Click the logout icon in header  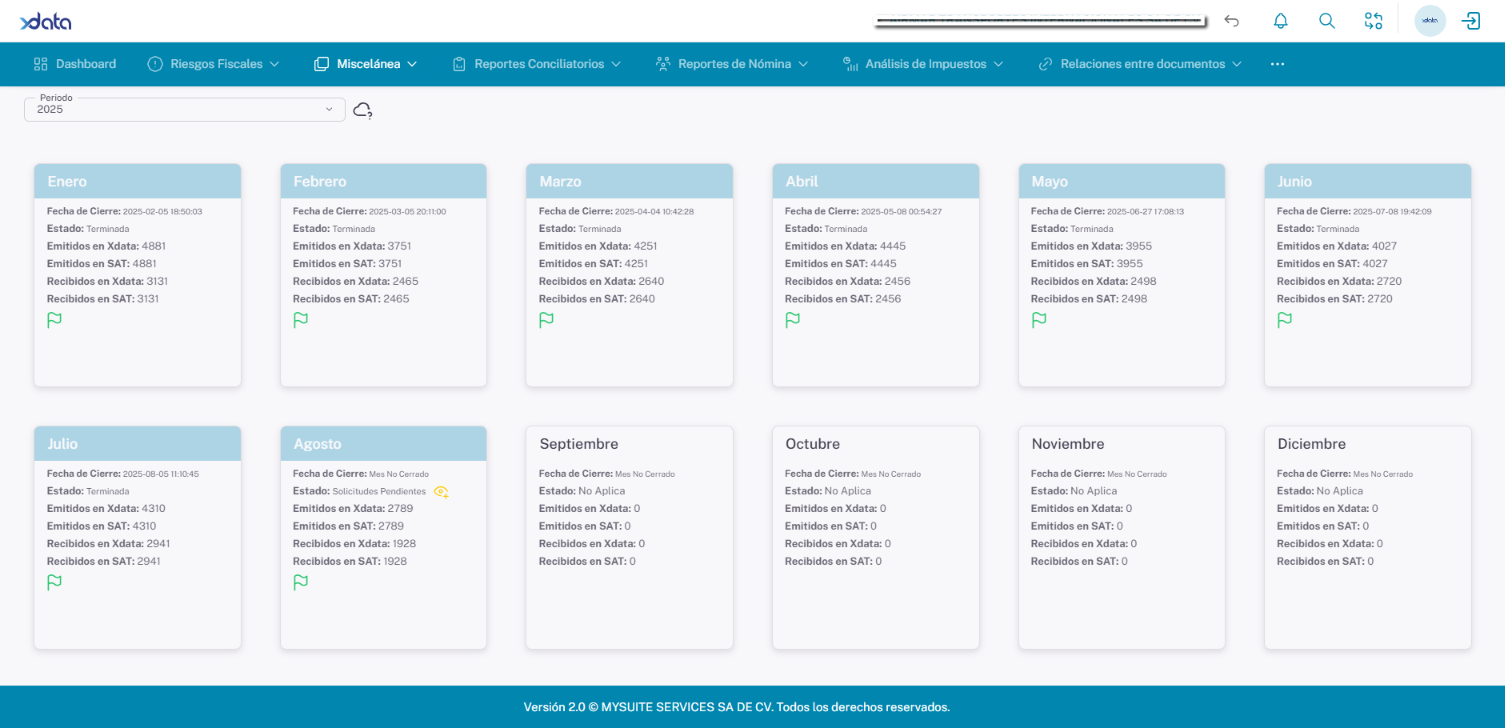tap(1471, 21)
